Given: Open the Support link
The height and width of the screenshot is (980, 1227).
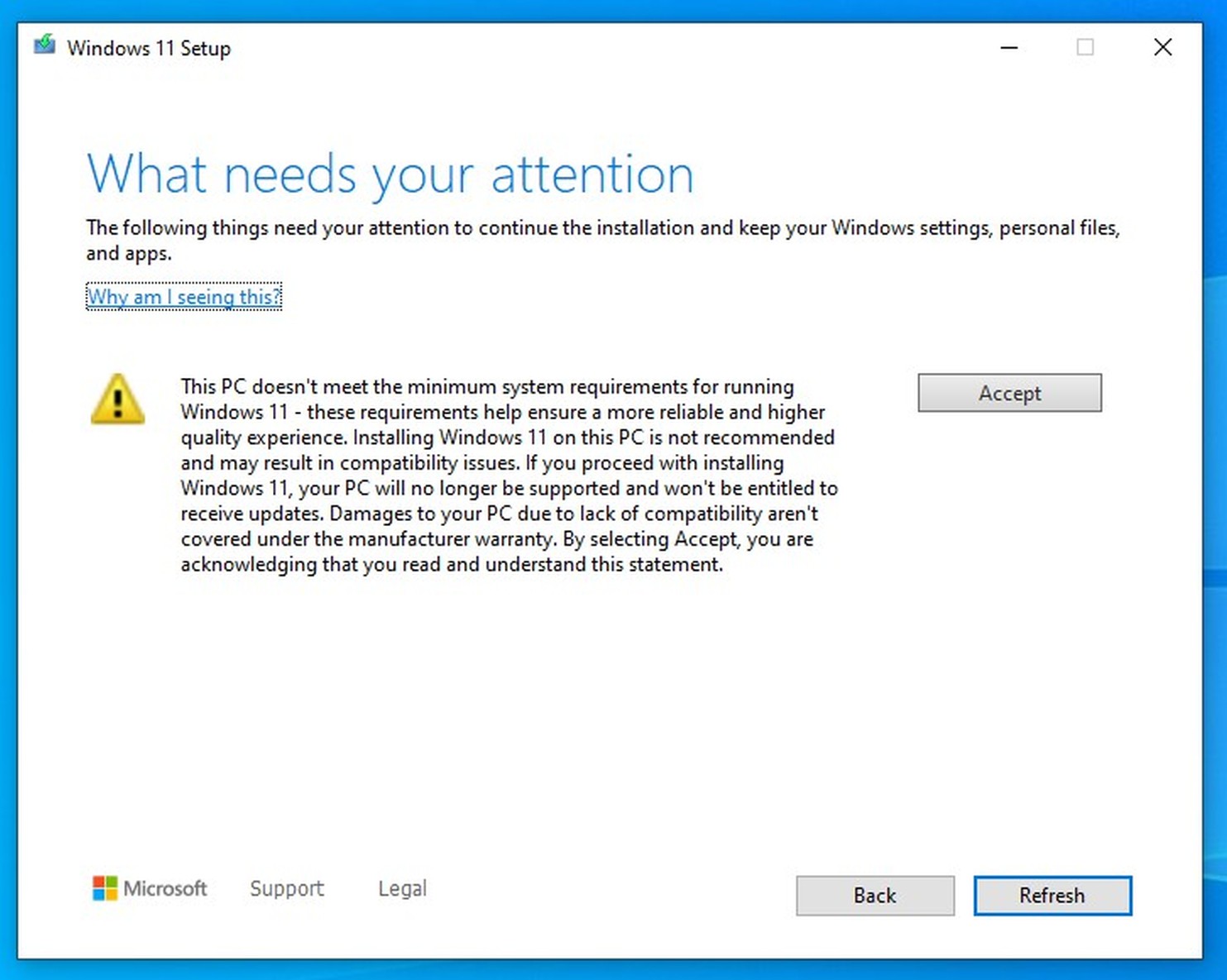Looking at the screenshot, I should (287, 888).
